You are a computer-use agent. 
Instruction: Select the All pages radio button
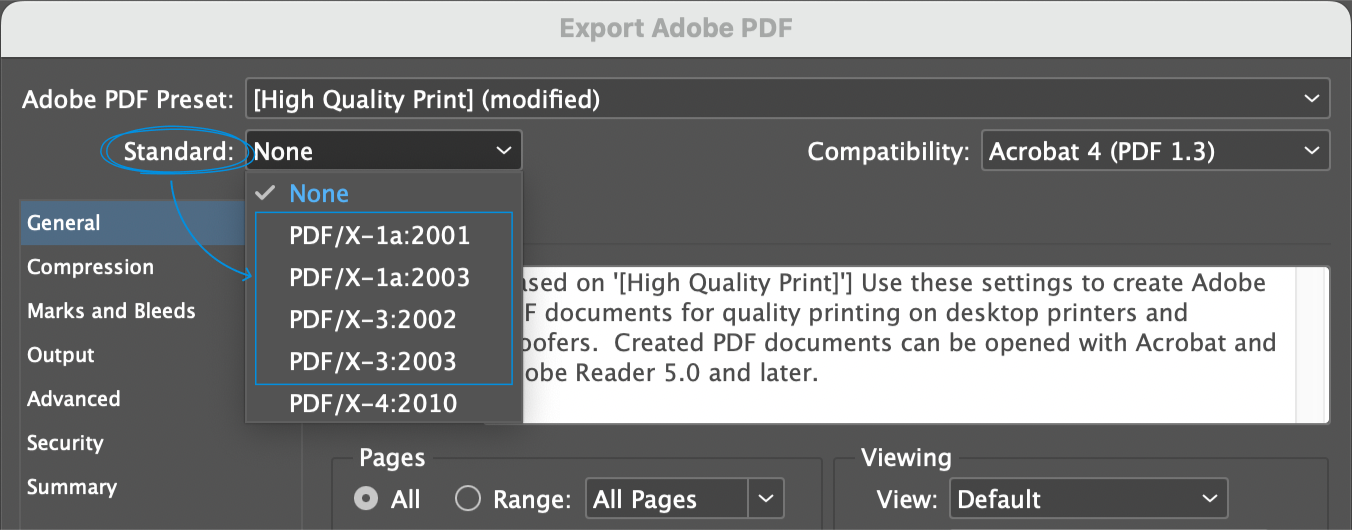pos(369,499)
